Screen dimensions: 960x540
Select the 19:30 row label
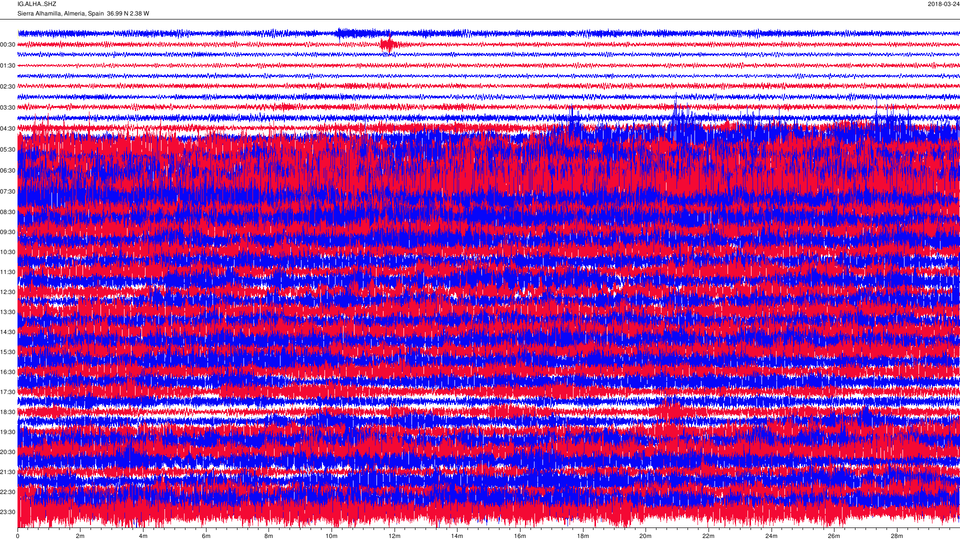(x=8, y=432)
